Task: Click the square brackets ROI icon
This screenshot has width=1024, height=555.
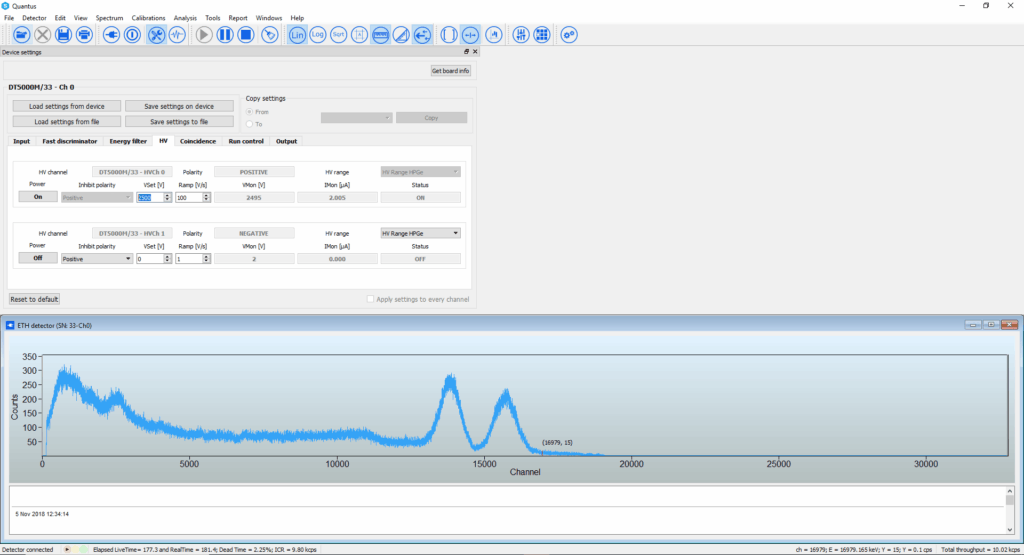Action: 449,35
